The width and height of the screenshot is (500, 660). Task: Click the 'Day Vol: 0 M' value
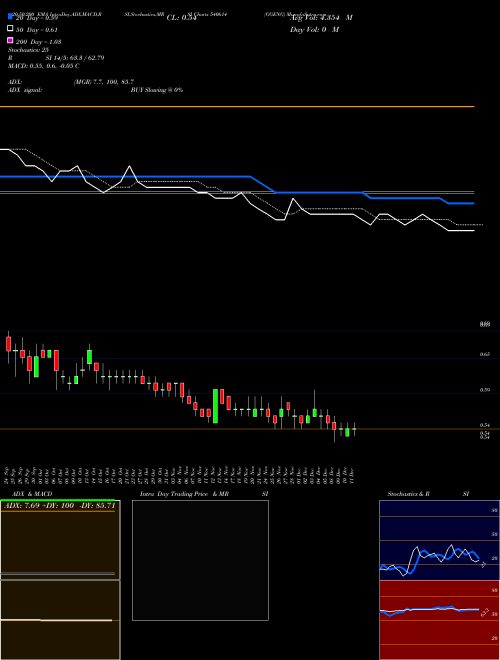click(314, 29)
